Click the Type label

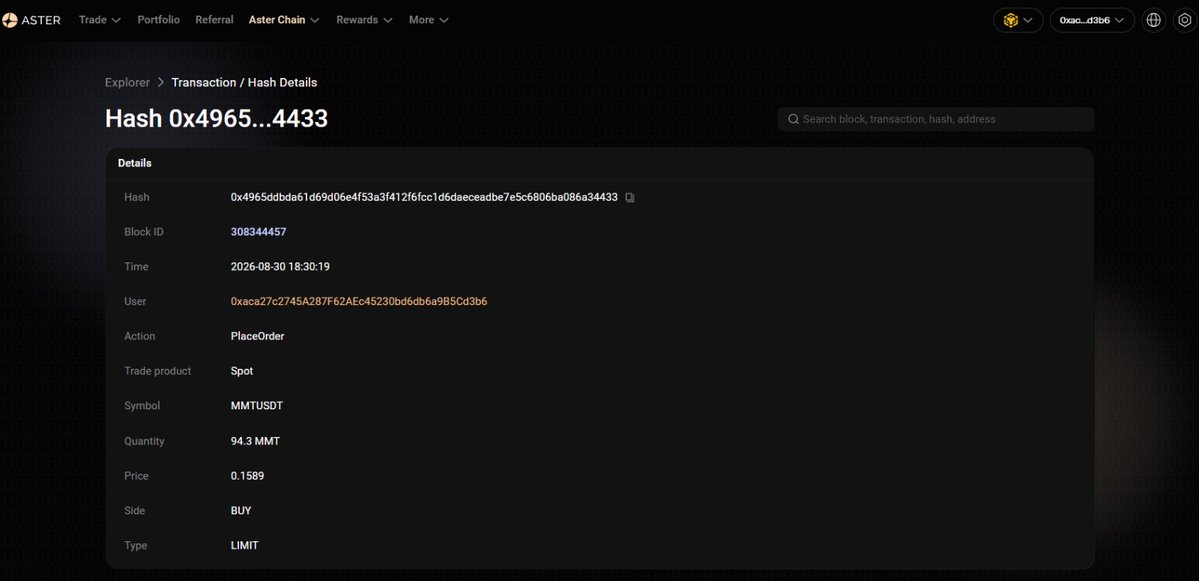(135, 546)
